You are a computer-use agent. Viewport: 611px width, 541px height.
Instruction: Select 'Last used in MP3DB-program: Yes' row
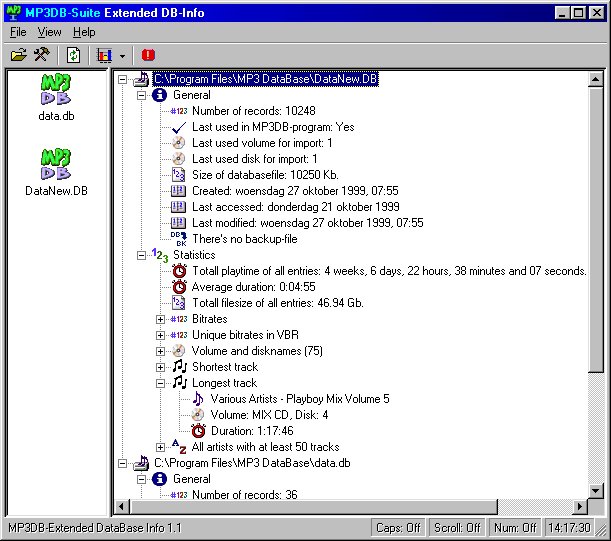pyautogui.click(x=273, y=127)
